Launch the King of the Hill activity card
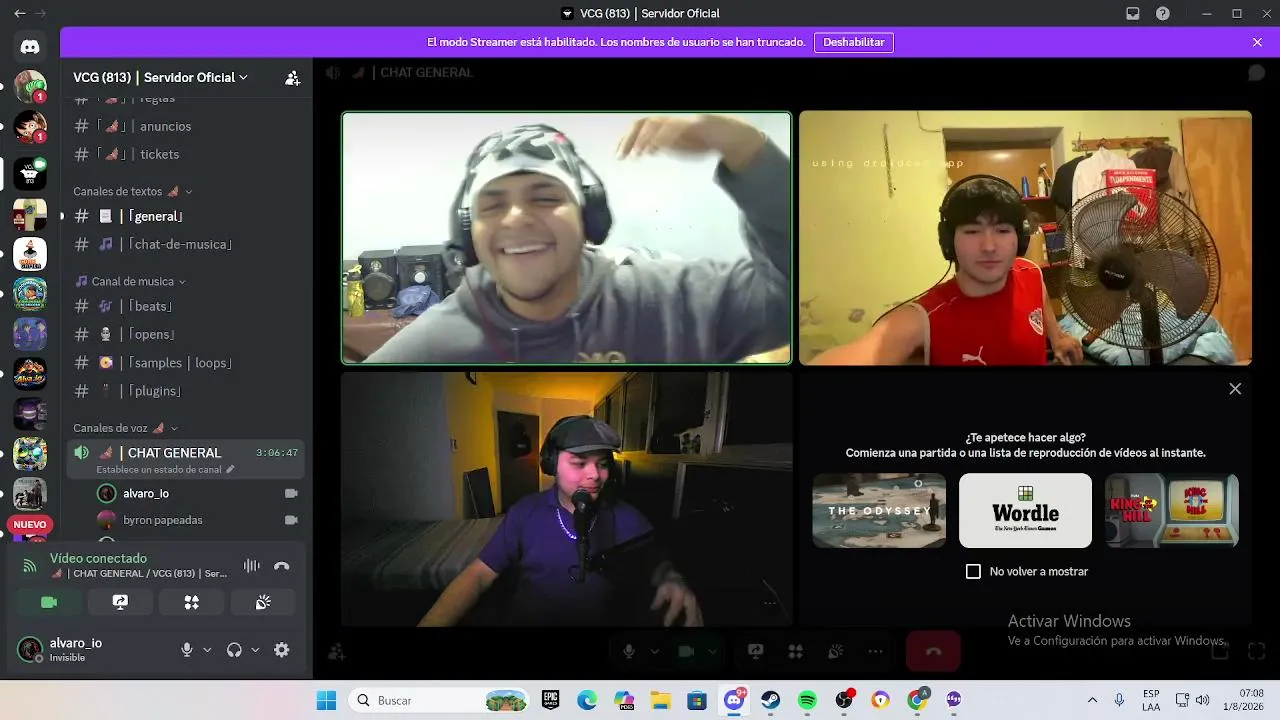1280x720 pixels. (1172, 510)
